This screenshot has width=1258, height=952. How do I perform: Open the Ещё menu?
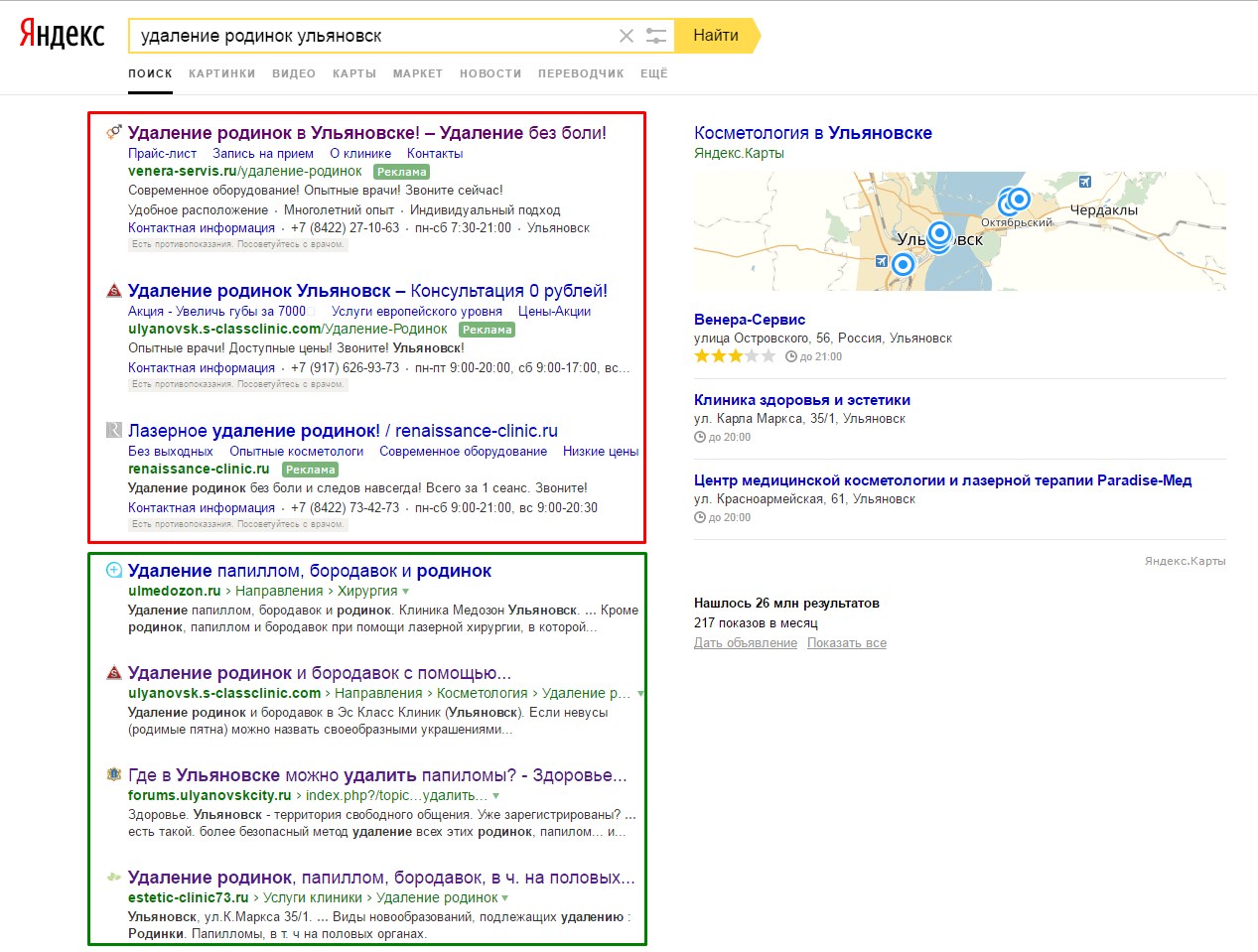tap(654, 73)
